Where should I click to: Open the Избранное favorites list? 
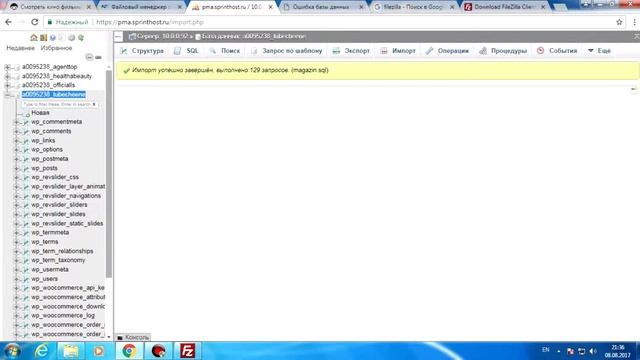pyautogui.click(x=56, y=48)
